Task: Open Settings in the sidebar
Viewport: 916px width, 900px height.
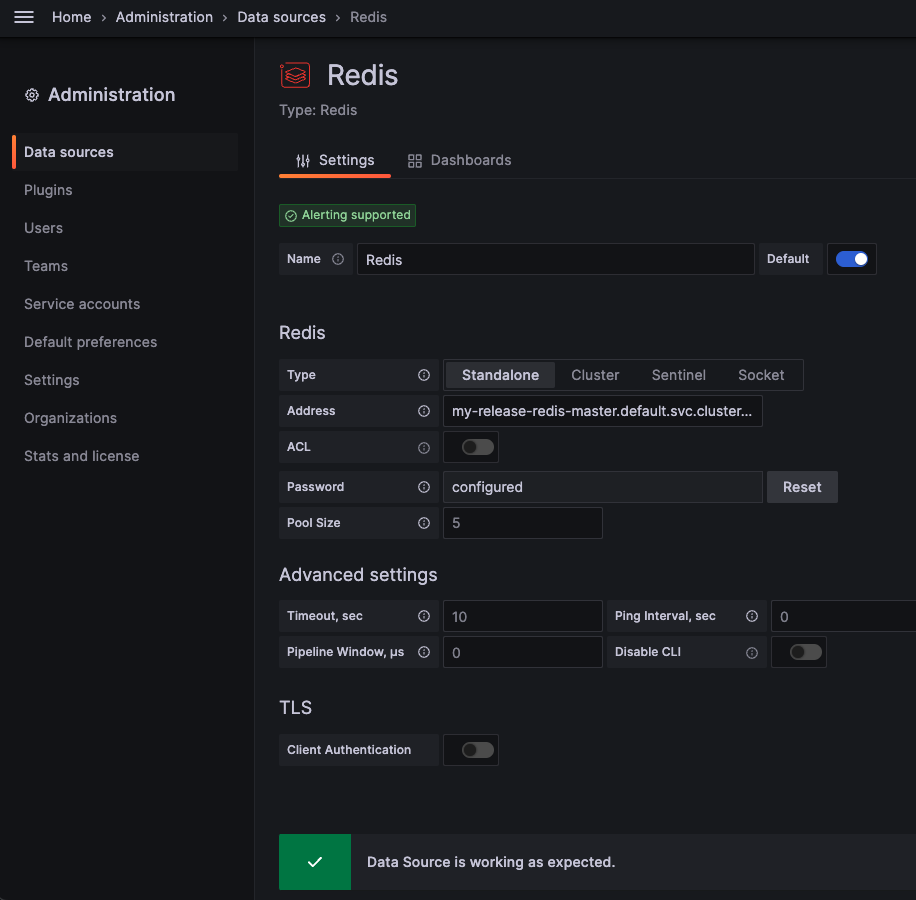Action: tap(51, 380)
